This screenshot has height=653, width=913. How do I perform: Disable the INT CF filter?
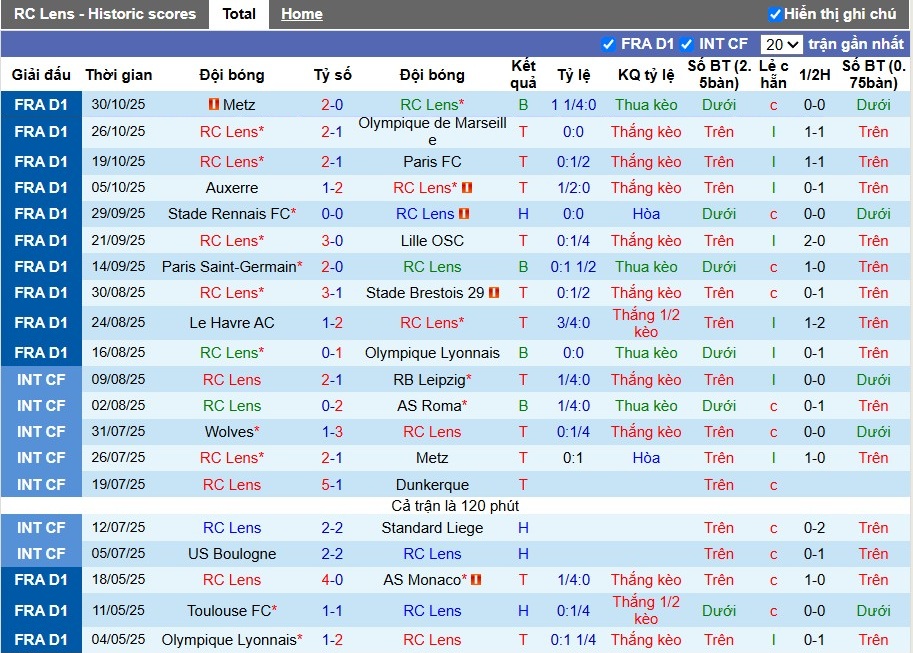coord(686,45)
